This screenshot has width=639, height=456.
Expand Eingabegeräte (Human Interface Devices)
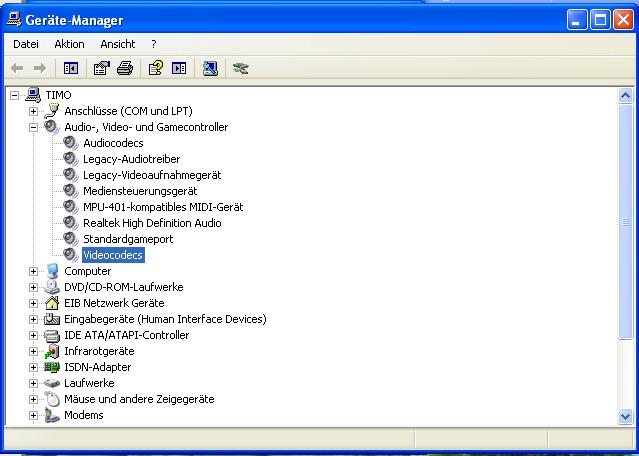coord(33,319)
